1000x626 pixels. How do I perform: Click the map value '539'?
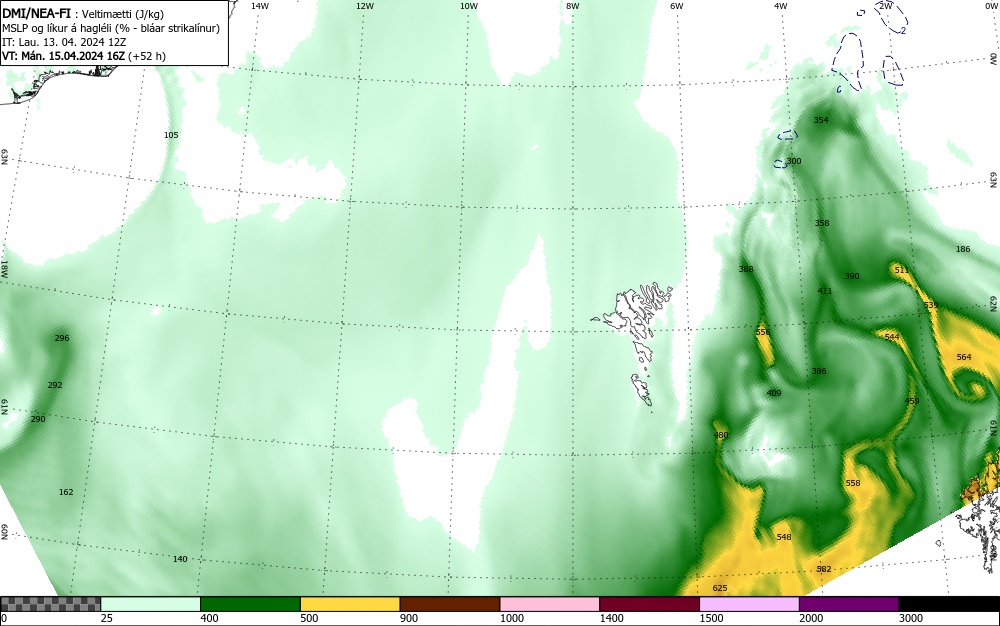pyautogui.click(x=930, y=305)
